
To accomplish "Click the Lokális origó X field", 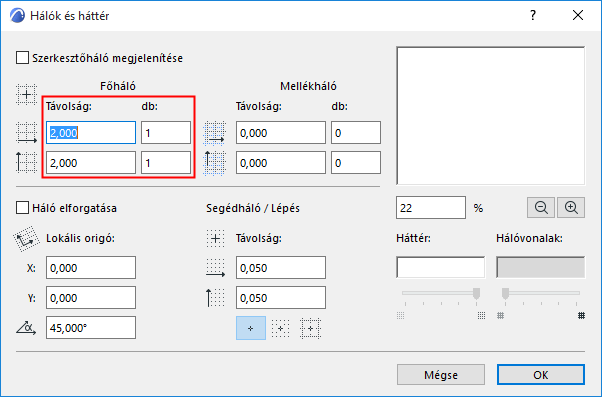I will (x=91, y=268).
